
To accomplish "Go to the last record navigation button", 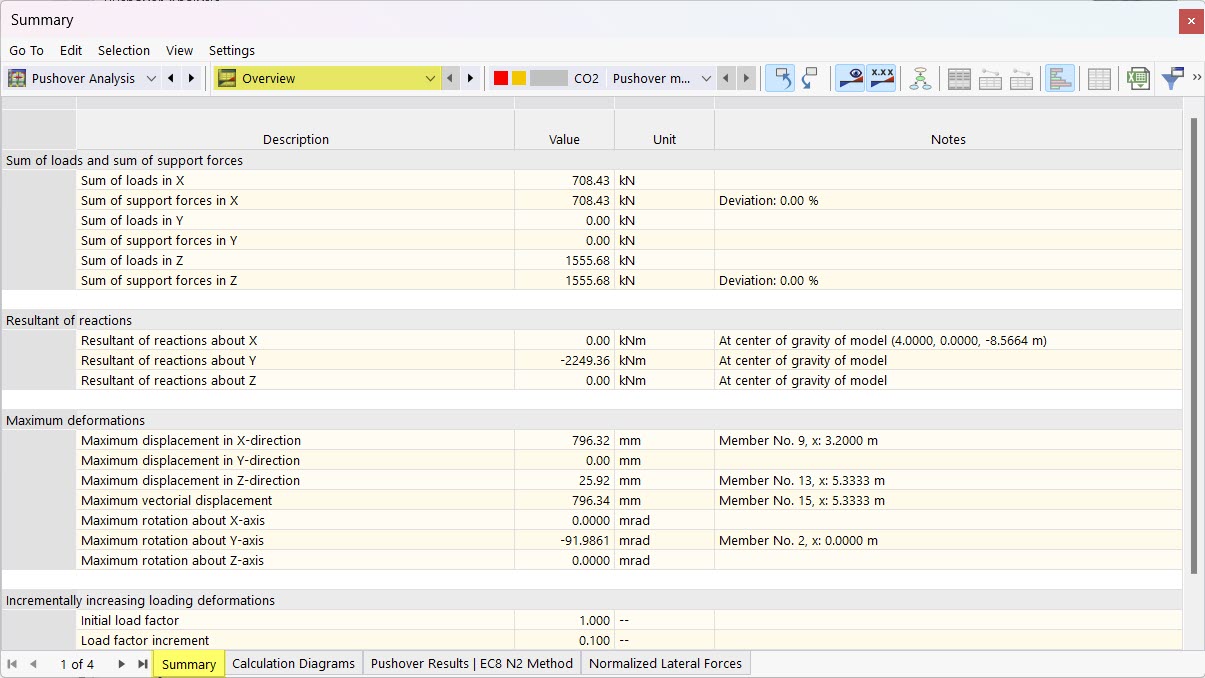I will (141, 663).
